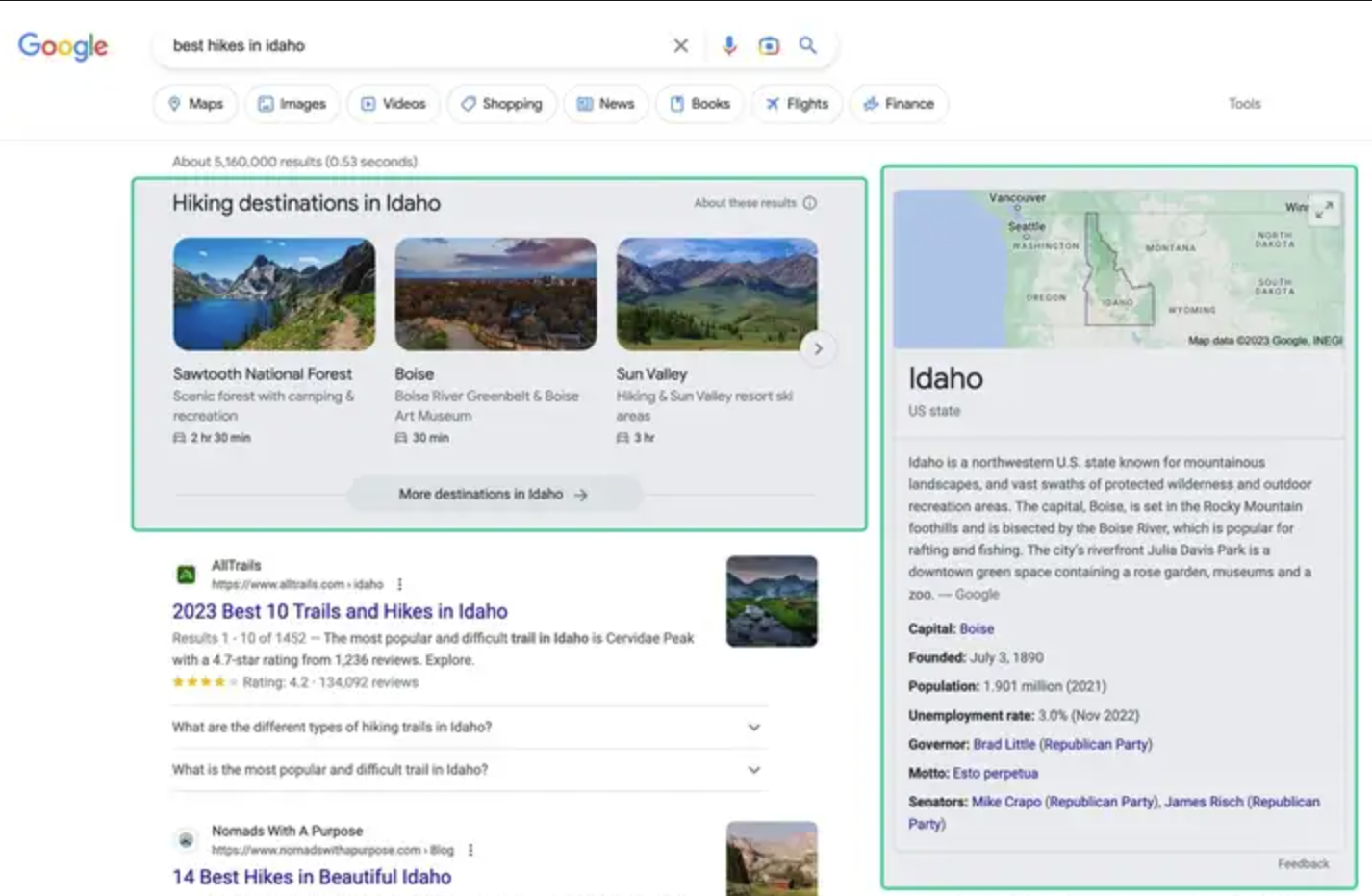Open the Mike Crapo senator link

point(1006,802)
